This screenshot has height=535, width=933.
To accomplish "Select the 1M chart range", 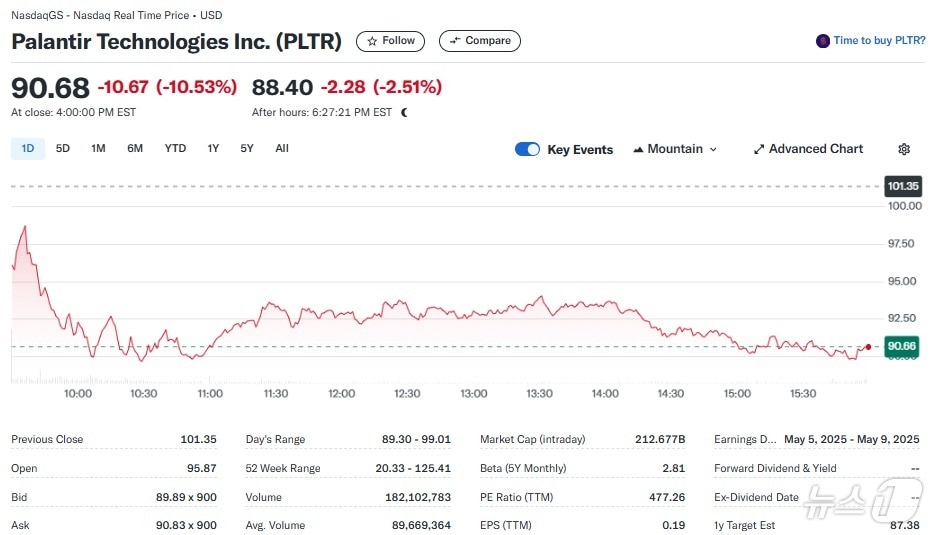I will (98, 149).
